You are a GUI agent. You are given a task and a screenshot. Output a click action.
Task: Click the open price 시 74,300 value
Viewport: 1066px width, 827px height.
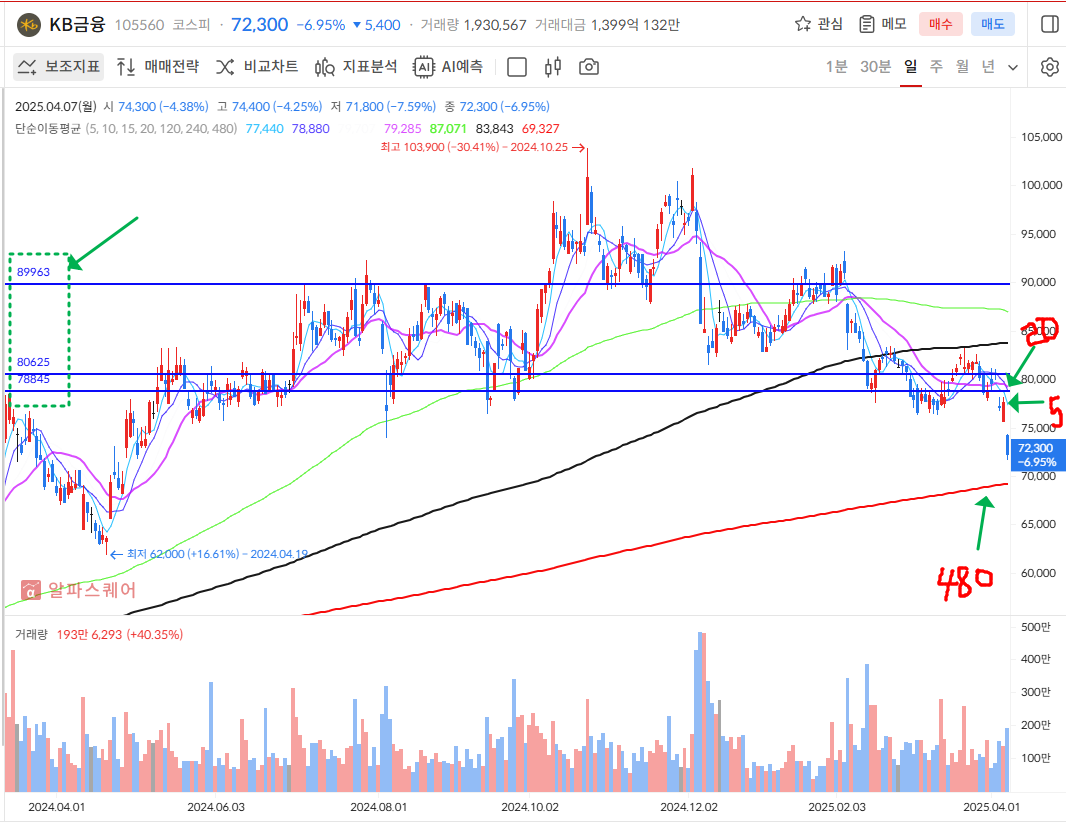click(156, 107)
